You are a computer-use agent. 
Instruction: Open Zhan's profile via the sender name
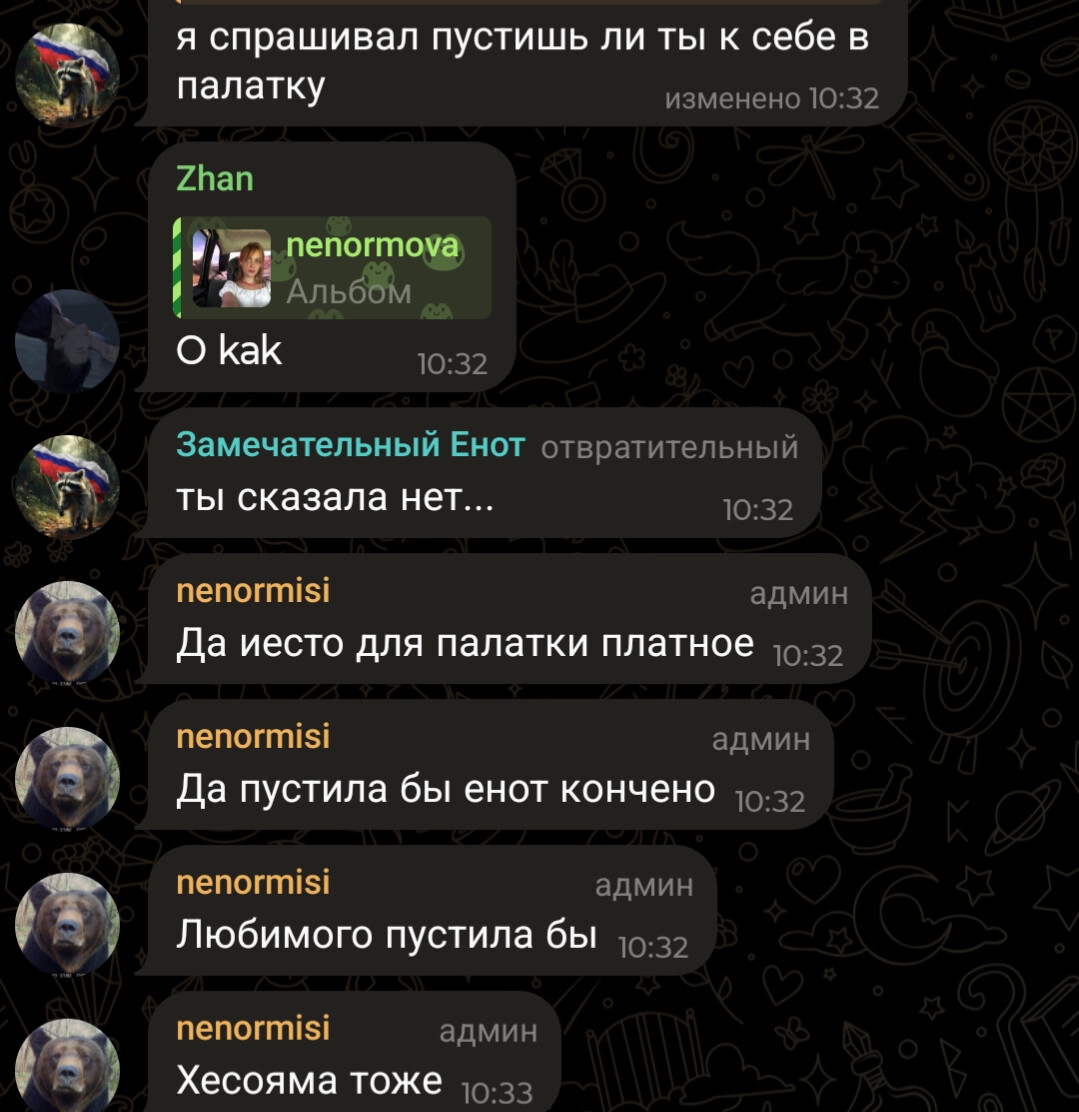pyautogui.click(x=214, y=178)
